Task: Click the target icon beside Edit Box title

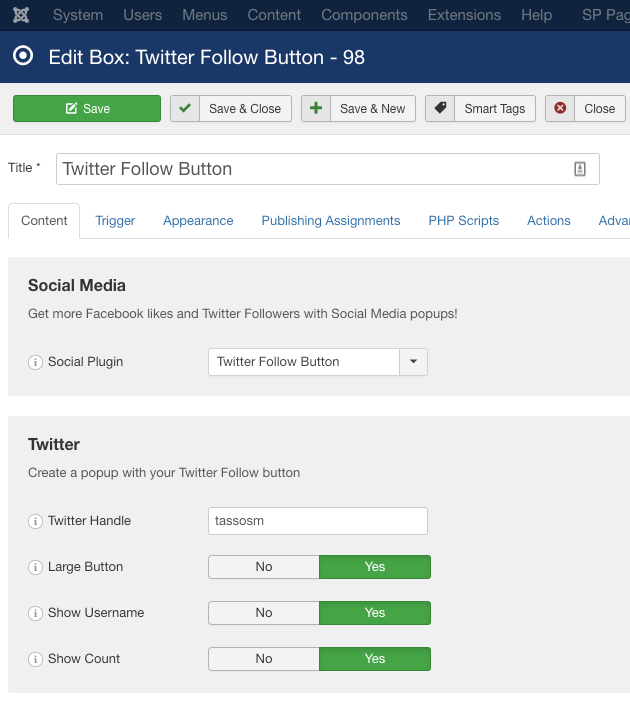Action: 23,56
